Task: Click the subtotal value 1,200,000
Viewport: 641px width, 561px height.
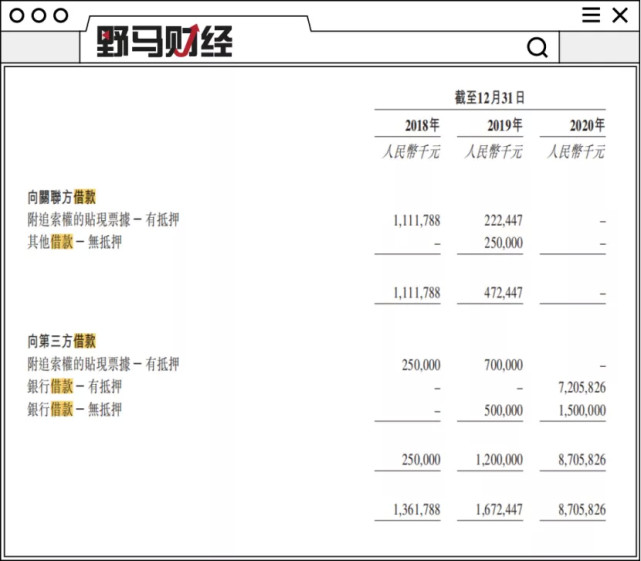Action: coord(499,460)
